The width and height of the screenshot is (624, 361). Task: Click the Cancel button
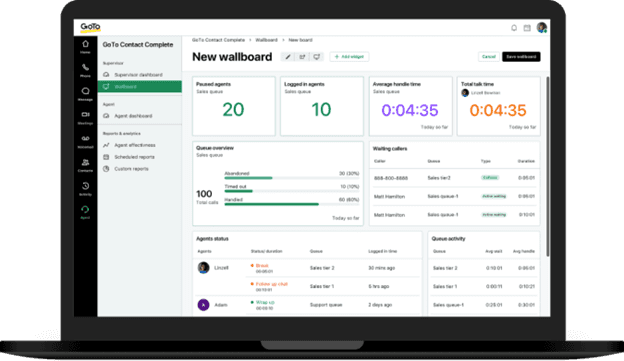[488, 57]
